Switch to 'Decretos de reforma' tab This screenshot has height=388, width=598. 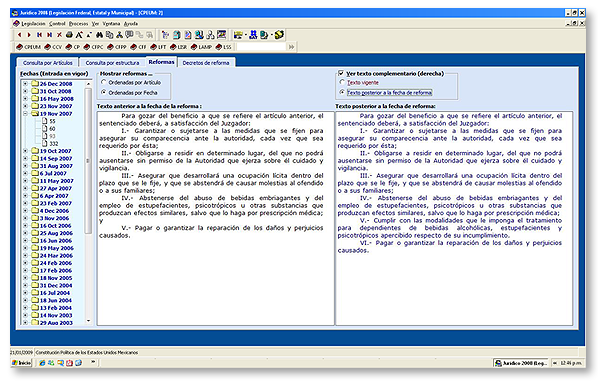(206, 63)
